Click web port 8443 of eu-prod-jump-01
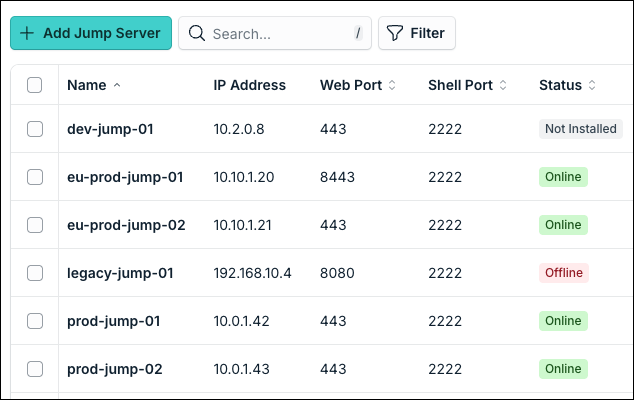The width and height of the screenshot is (634, 400). [x=337, y=177]
